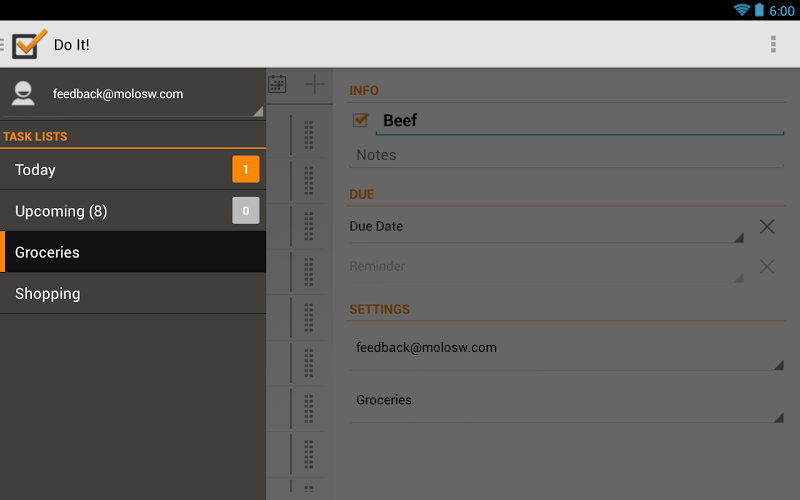Clear the Due Date with X icon
The image size is (800, 500).
click(767, 227)
